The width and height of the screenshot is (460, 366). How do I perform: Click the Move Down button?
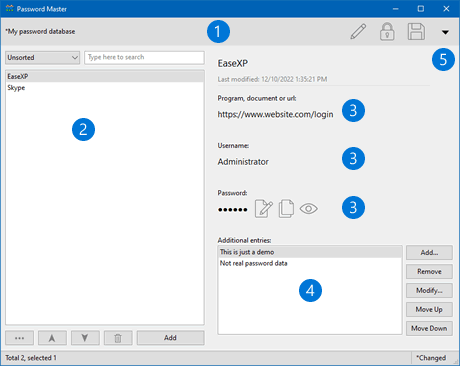tap(429, 328)
